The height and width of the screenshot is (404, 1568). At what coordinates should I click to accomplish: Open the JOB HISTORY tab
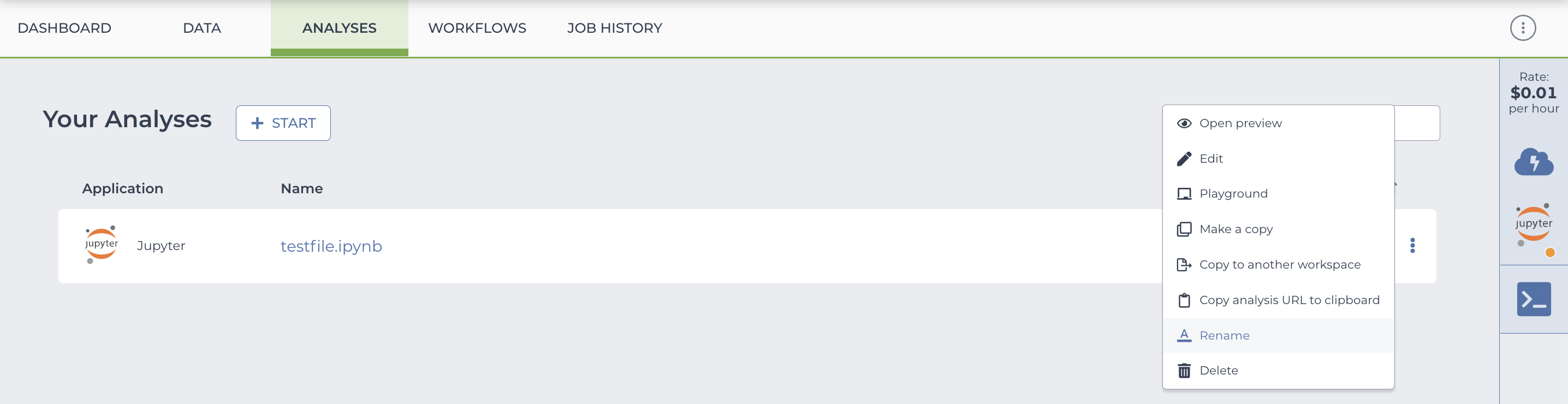[x=614, y=28]
